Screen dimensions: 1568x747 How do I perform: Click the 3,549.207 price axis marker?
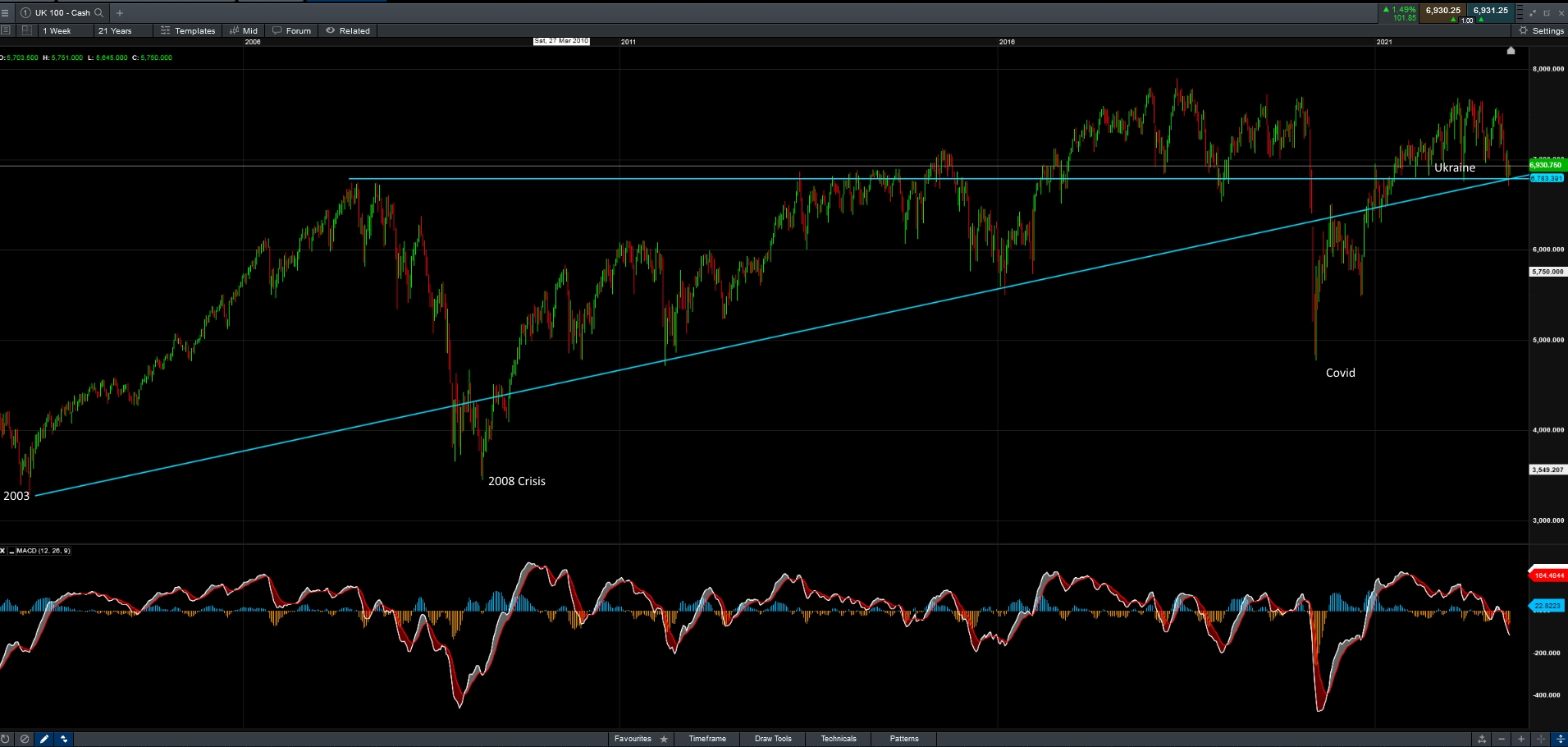[1548, 470]
